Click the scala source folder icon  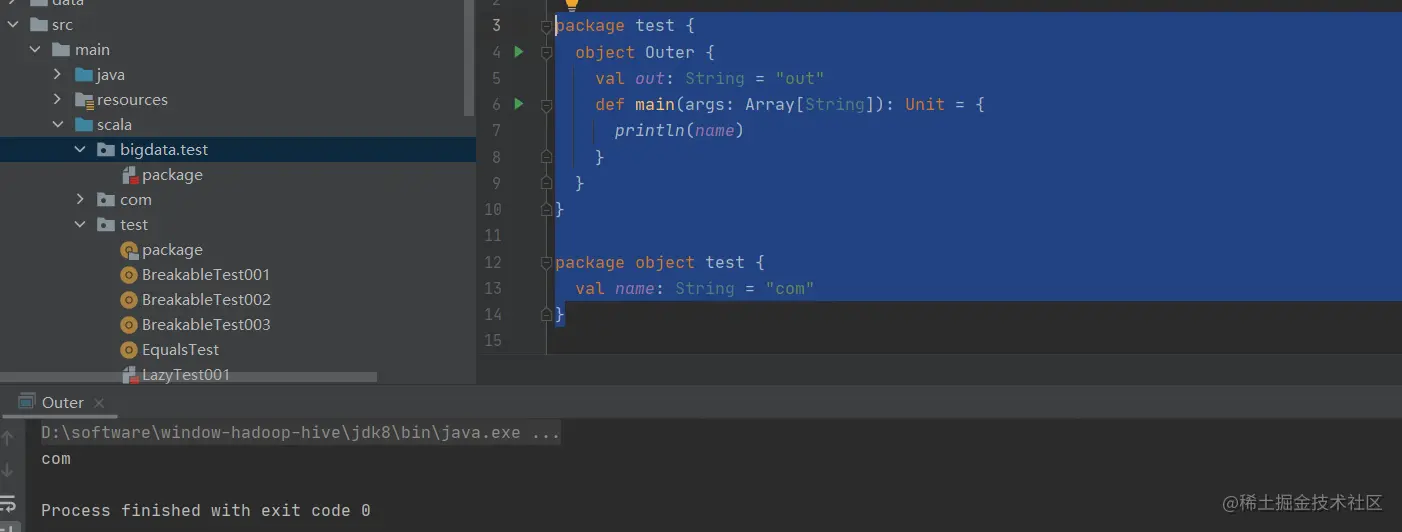[84, 125]
